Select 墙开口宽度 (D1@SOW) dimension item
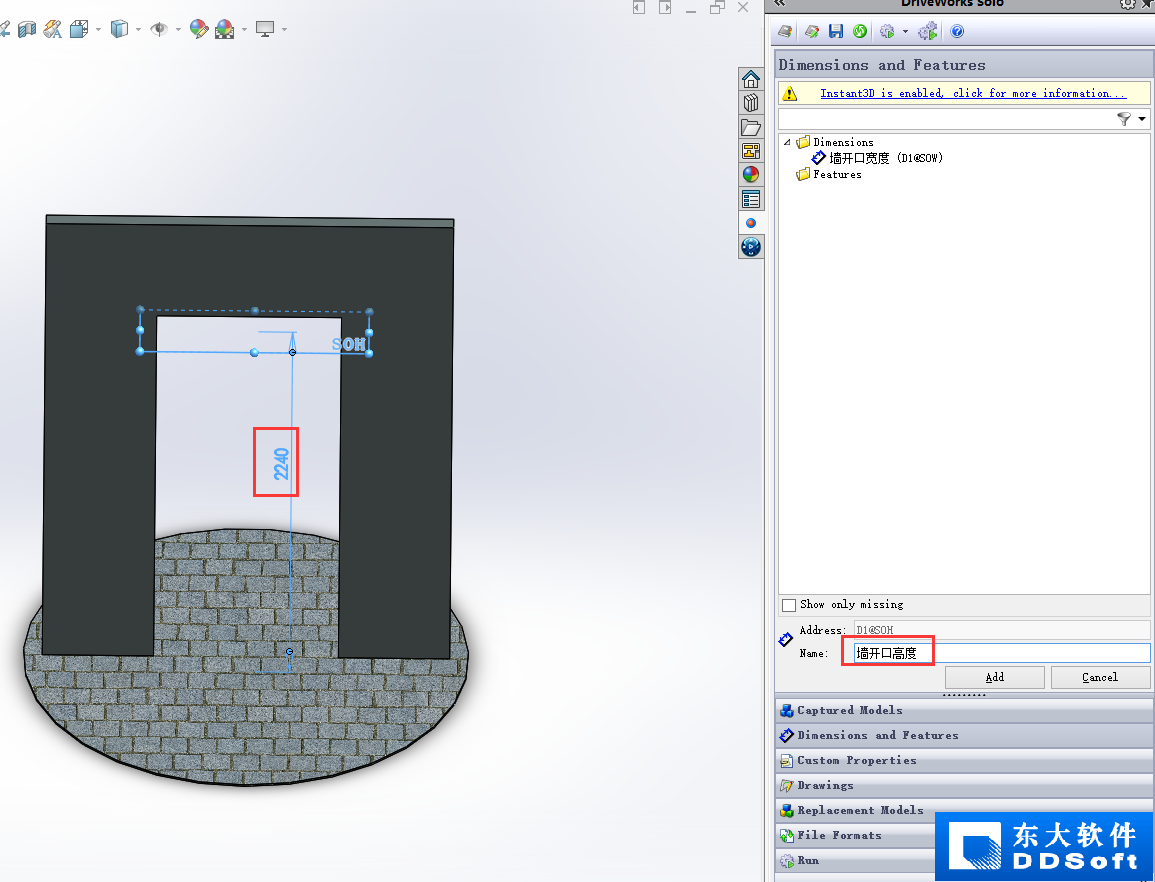The image size is (1155, 882). click(x=885, y=158)
